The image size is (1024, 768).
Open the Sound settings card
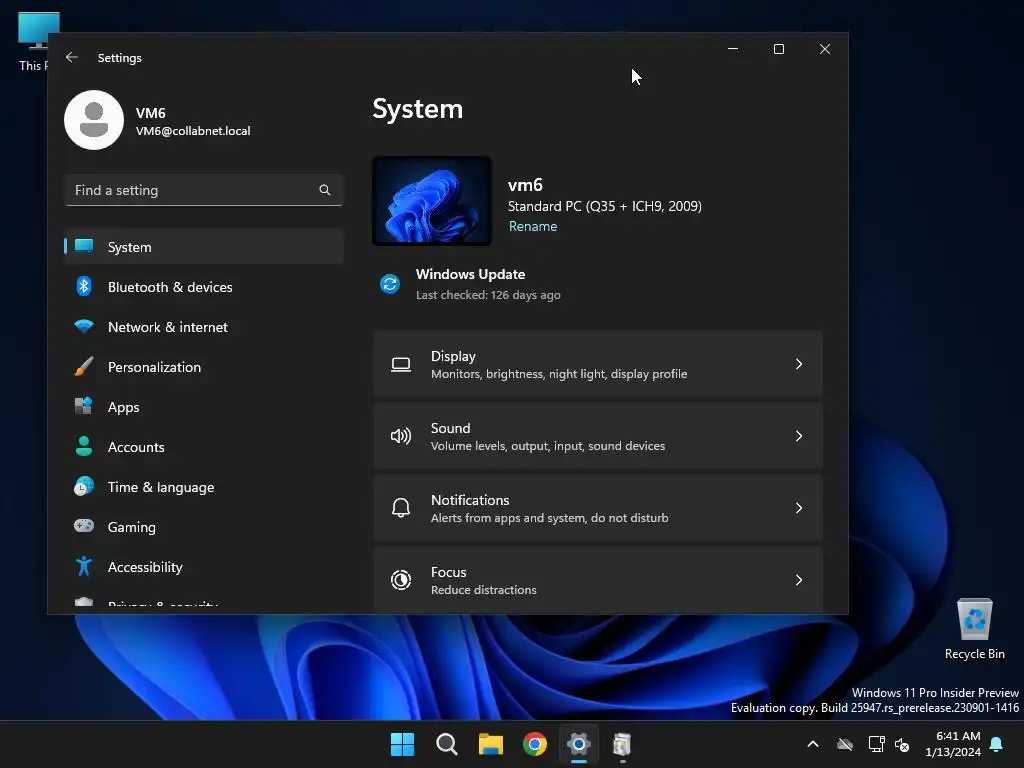pos(598,436)
